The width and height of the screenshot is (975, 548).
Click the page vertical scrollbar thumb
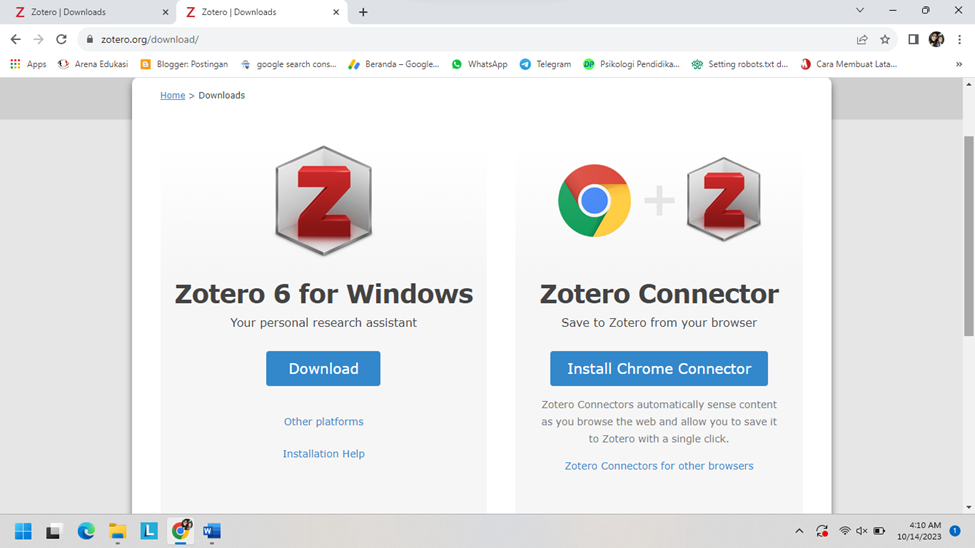coord(969,236)
